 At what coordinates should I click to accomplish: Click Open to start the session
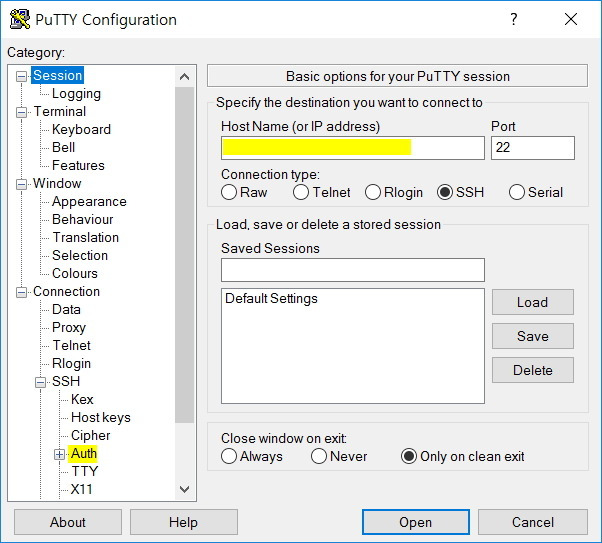[x=416, y=522]
